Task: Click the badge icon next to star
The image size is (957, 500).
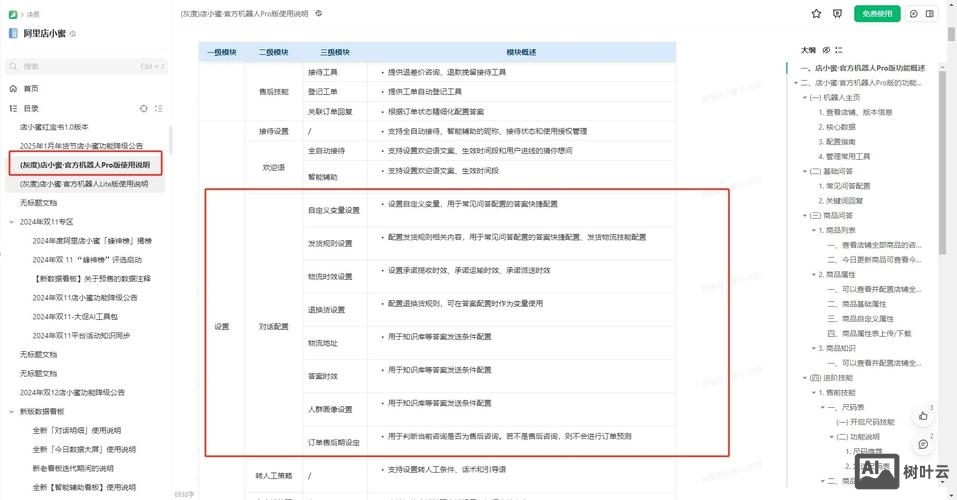Action: (837, 13)
